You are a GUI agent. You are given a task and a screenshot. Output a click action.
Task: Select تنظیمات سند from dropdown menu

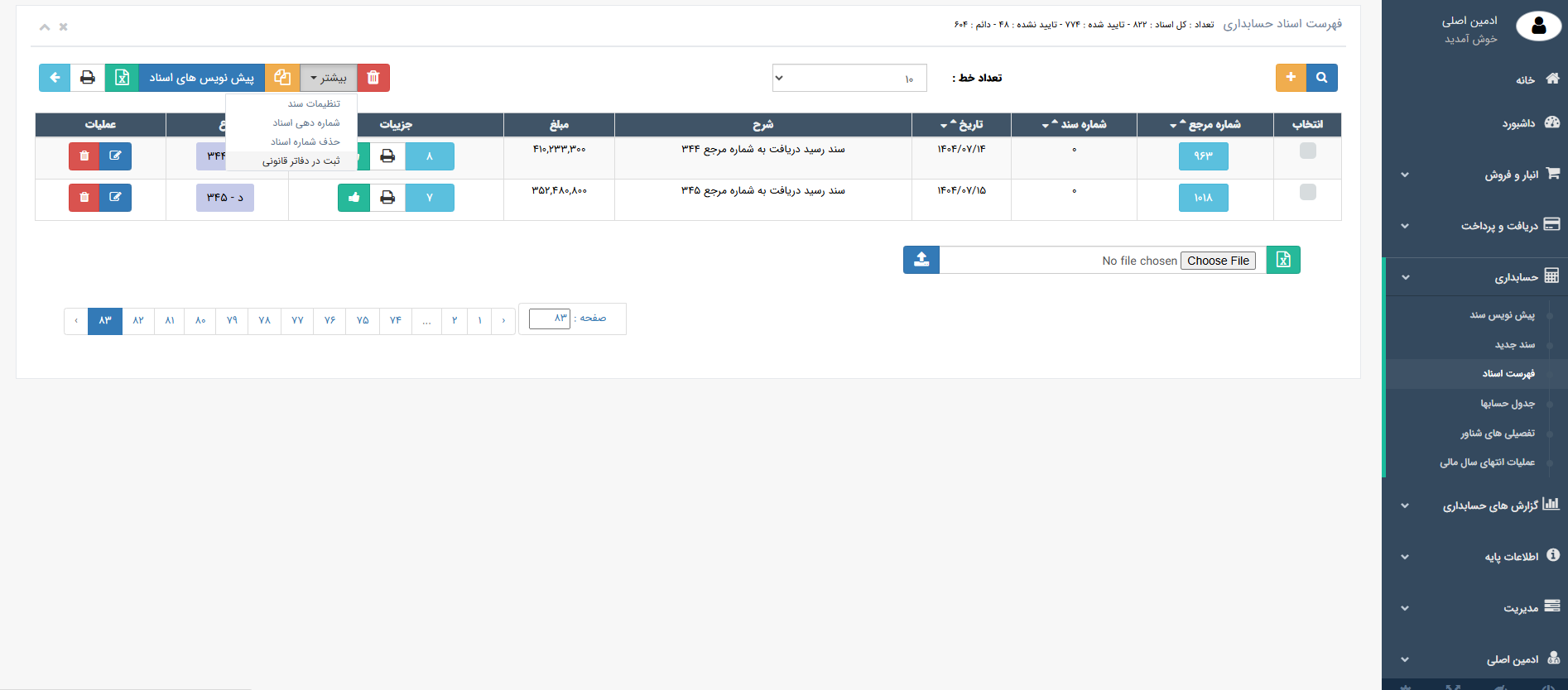(314, 103)
